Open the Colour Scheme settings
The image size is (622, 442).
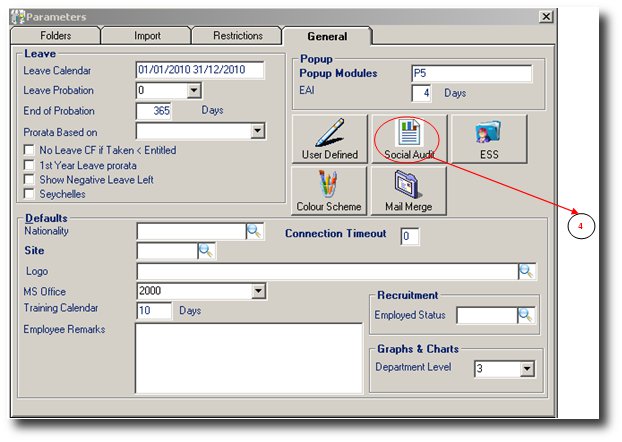329,190
